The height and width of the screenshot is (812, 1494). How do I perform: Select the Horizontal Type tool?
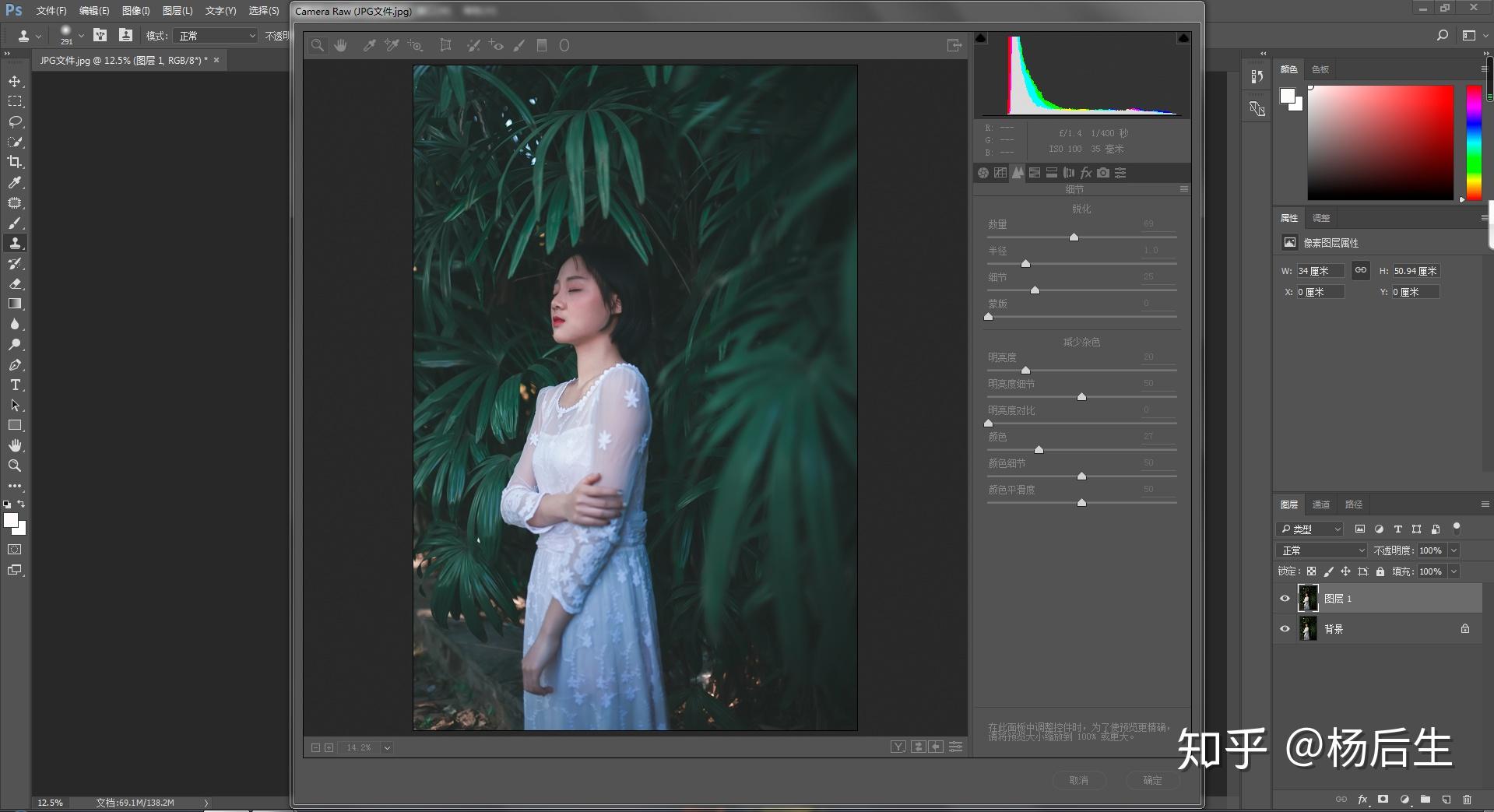click(15, 385)
